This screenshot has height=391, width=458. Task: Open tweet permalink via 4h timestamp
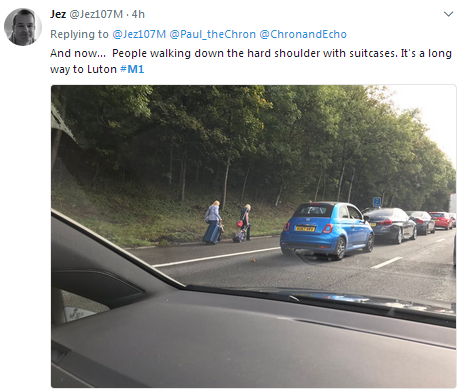pyautogui.click(x=138, y=14)
